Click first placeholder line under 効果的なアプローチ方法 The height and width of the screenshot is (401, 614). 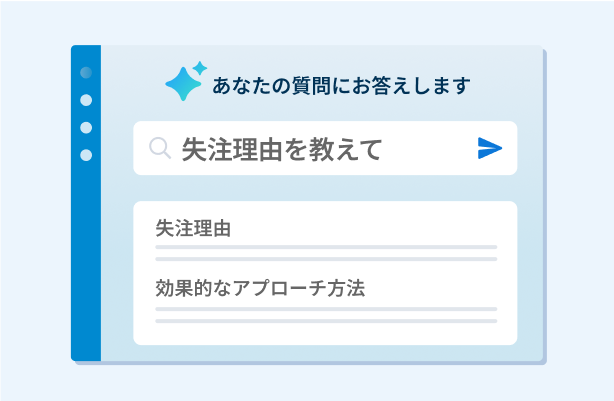tap(326, 309)
